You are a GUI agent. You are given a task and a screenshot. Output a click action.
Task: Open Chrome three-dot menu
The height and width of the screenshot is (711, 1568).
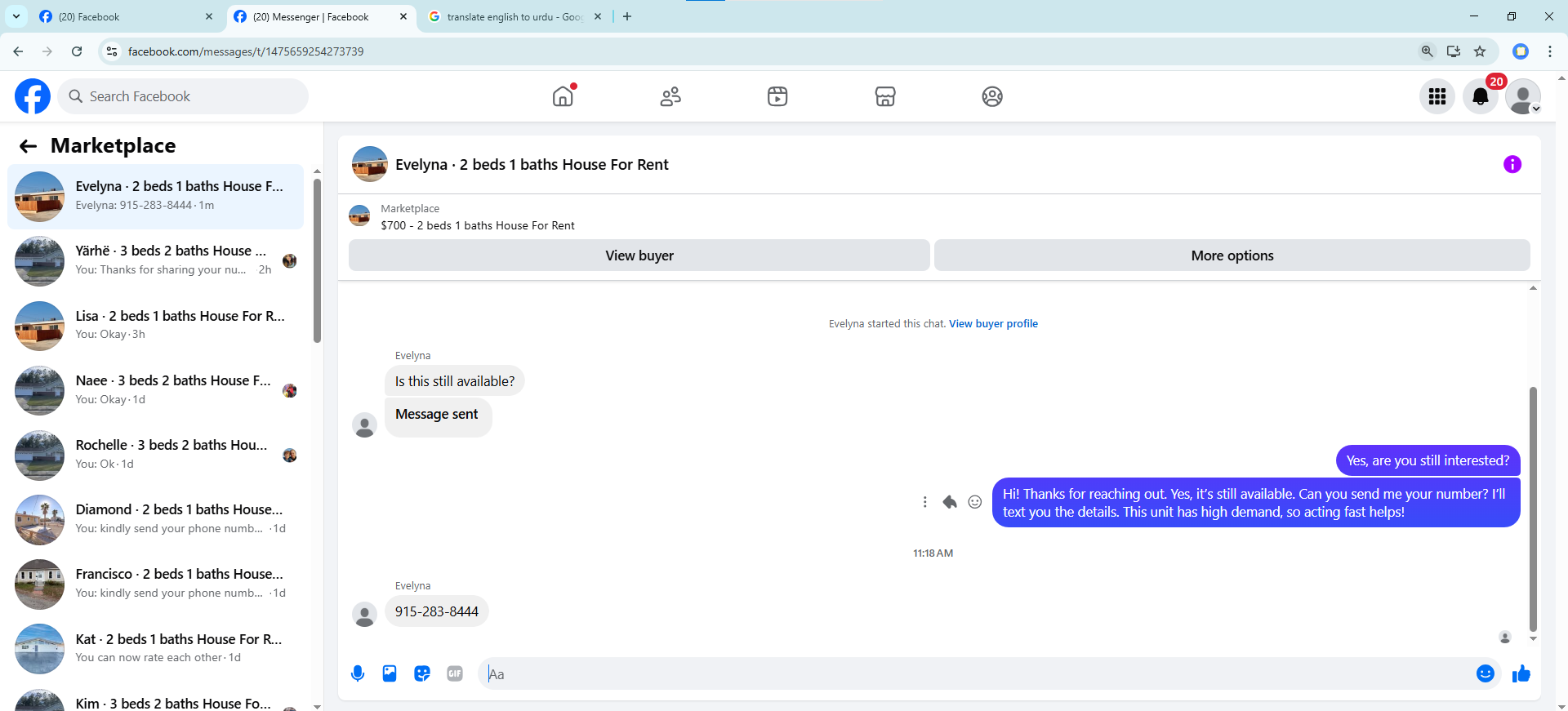[1550, 51]
